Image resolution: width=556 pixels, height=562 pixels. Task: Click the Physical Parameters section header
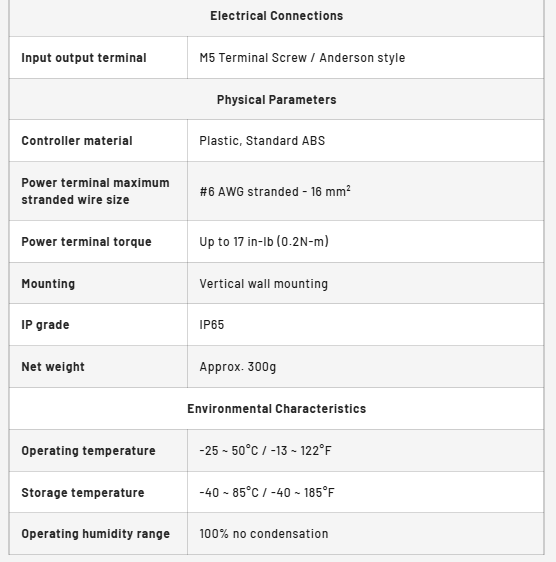pyautogui.click(x=276, y=100)
